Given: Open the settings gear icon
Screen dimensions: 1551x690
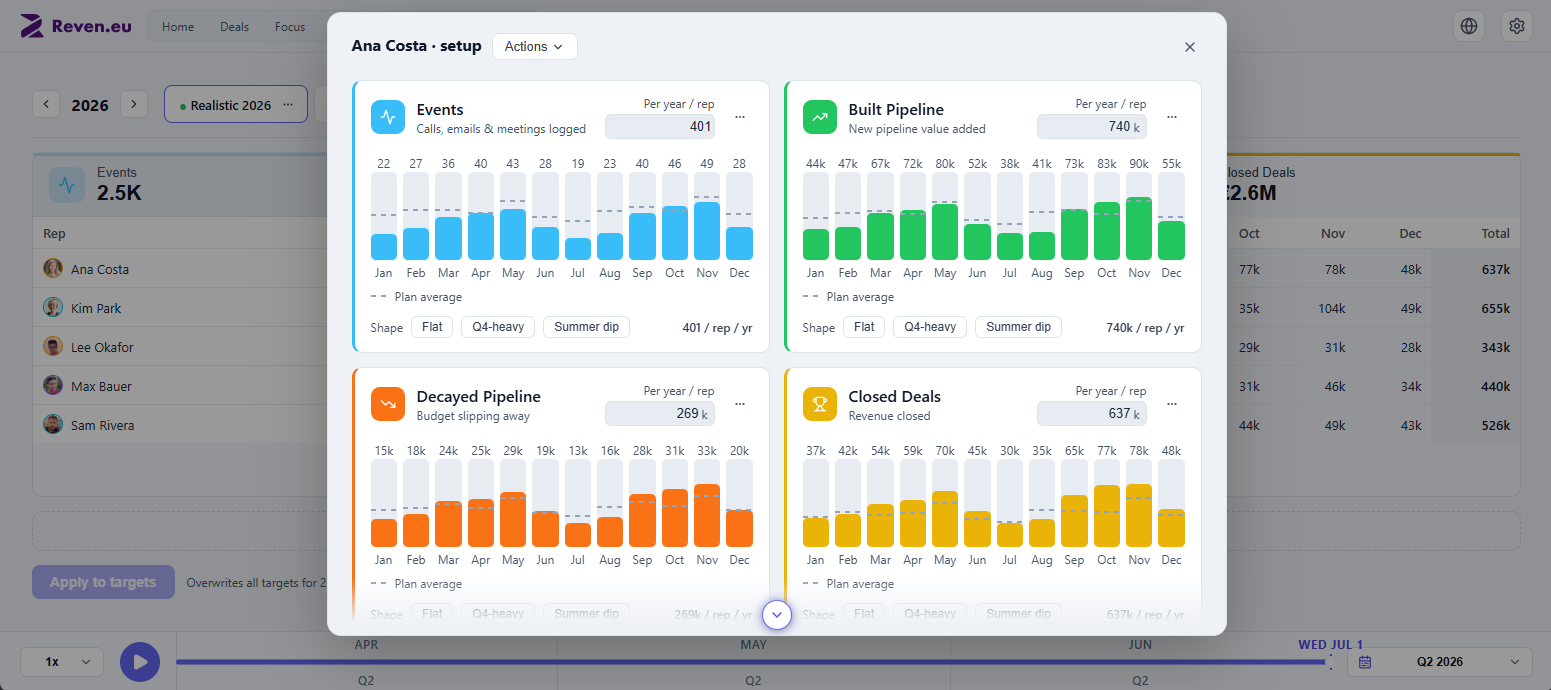Looking at the screenshot, I should coord(1517,27).
